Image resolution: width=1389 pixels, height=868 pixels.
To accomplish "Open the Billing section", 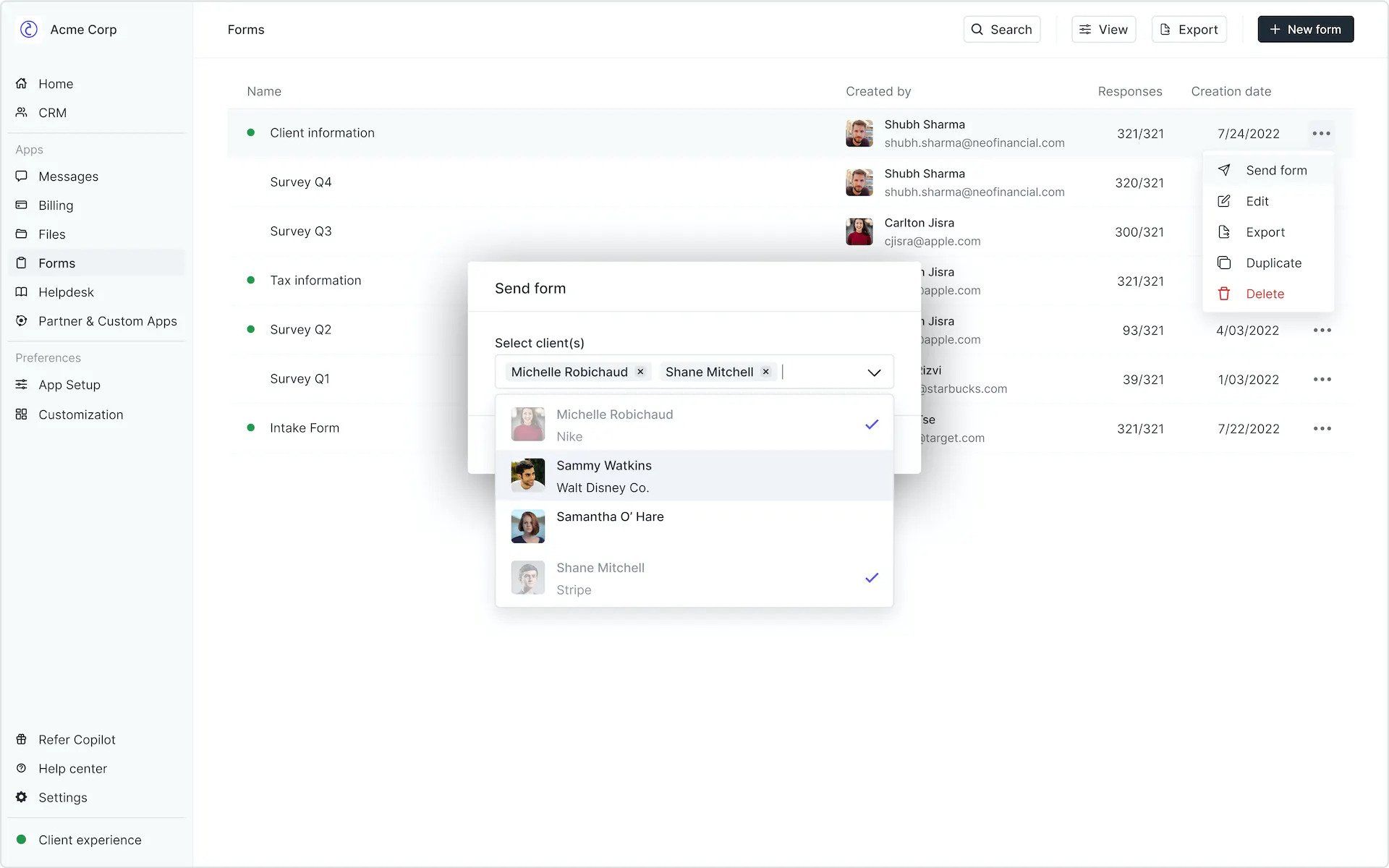I will [55, 205].
